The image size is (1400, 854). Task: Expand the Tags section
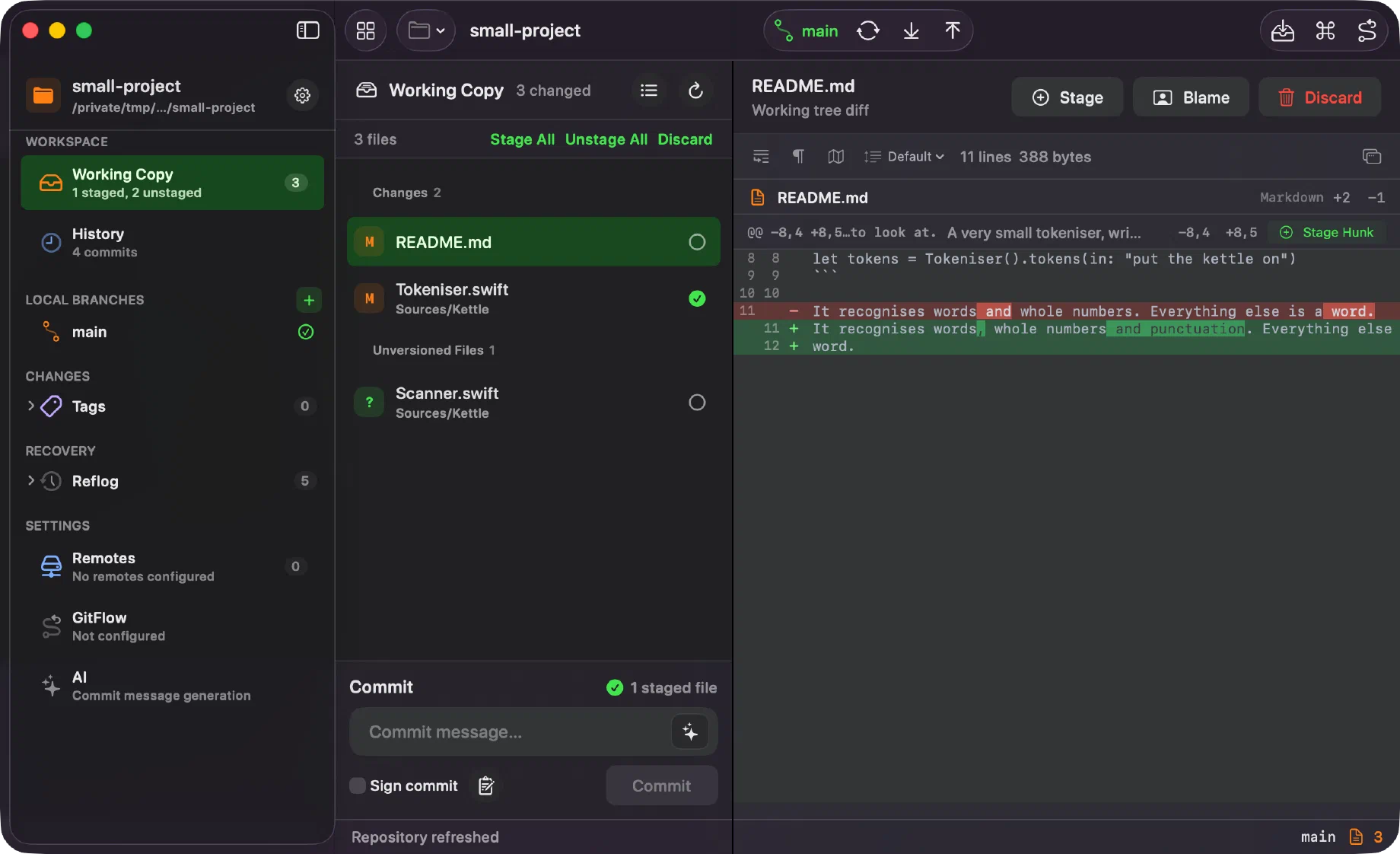click(x=31, y=406)
